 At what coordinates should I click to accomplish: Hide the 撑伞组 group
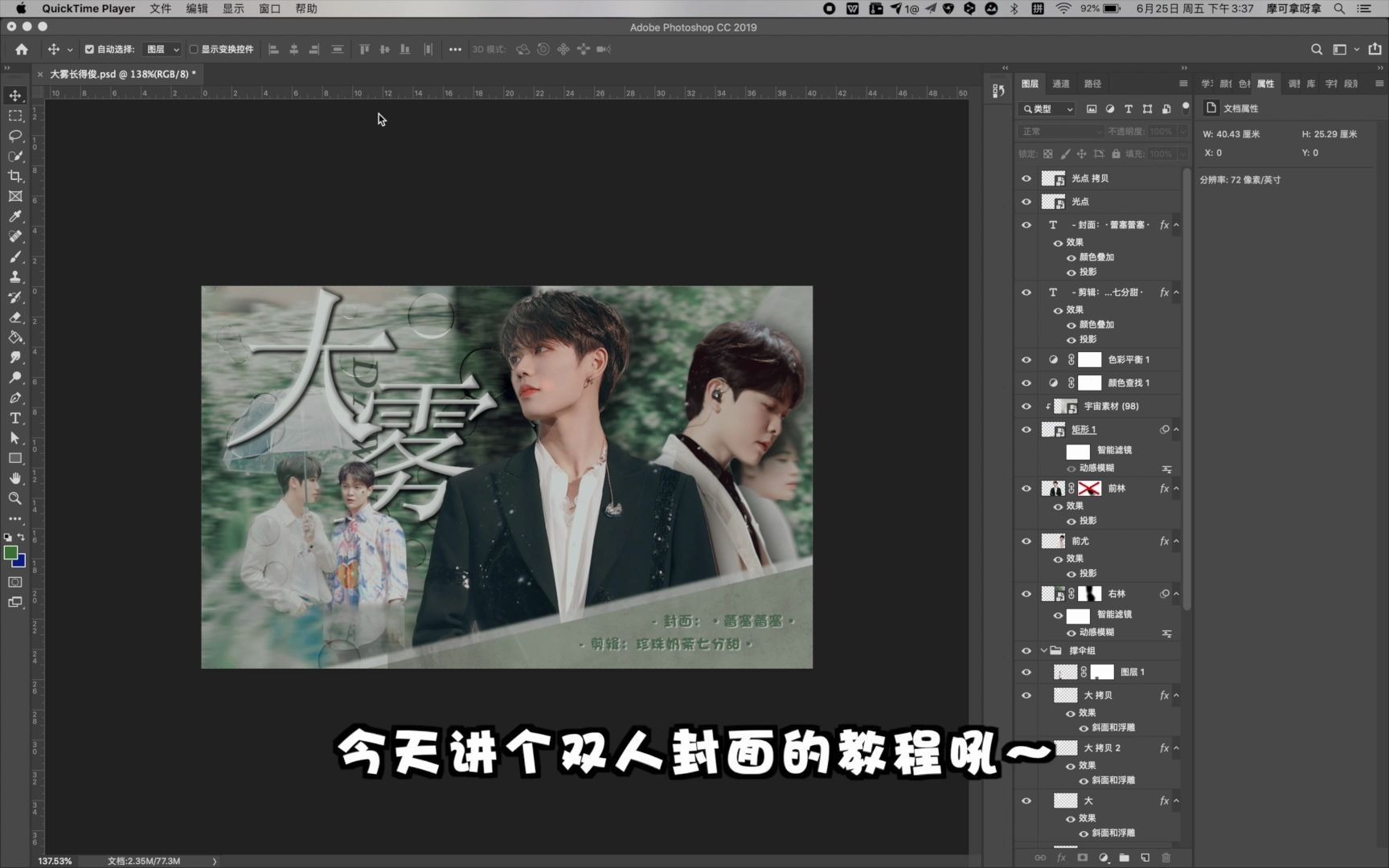click(1026, 651)
